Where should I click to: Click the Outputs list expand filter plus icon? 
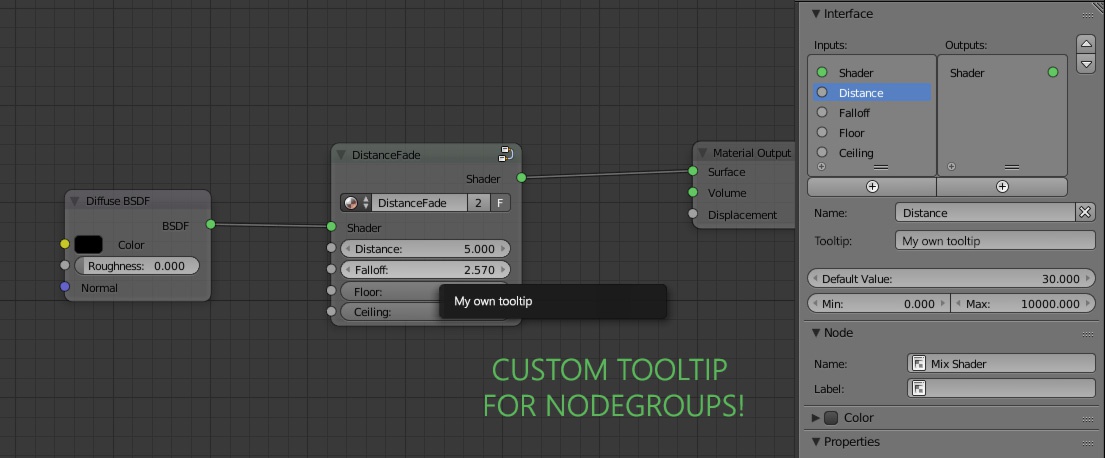click(x=951, y=167)
